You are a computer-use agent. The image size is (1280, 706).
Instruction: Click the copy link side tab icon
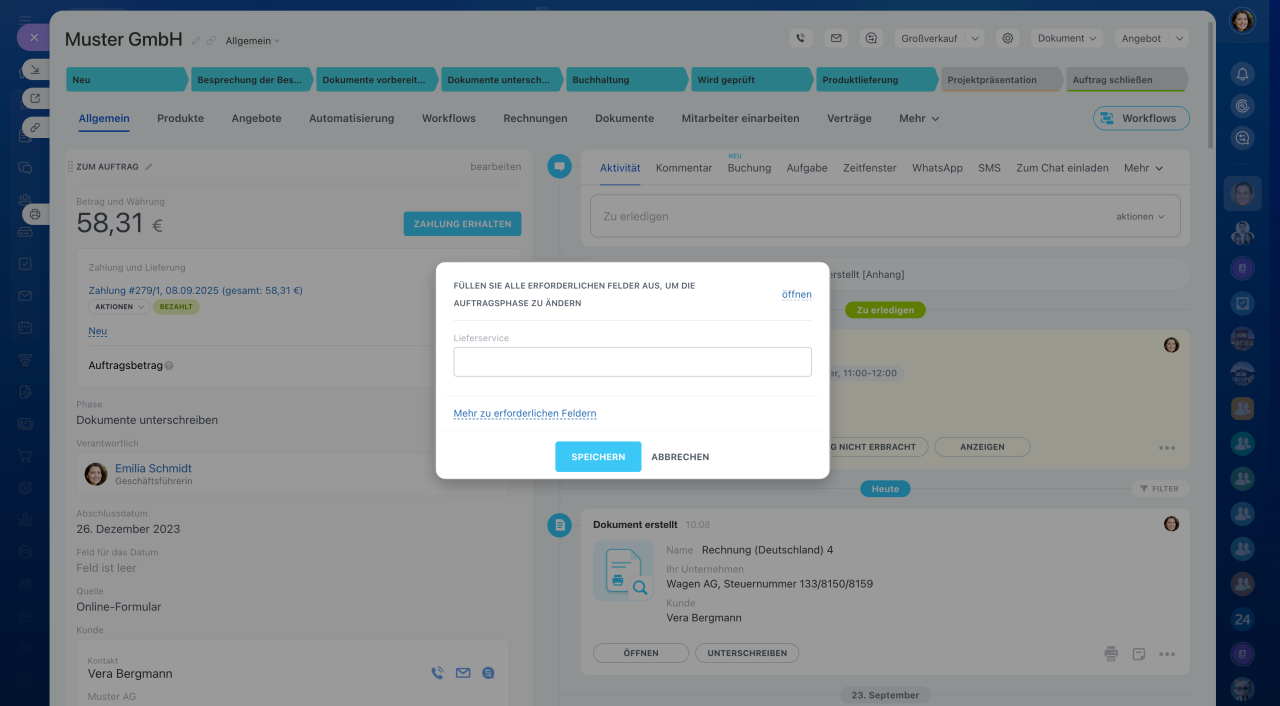[x=35, y=127]
